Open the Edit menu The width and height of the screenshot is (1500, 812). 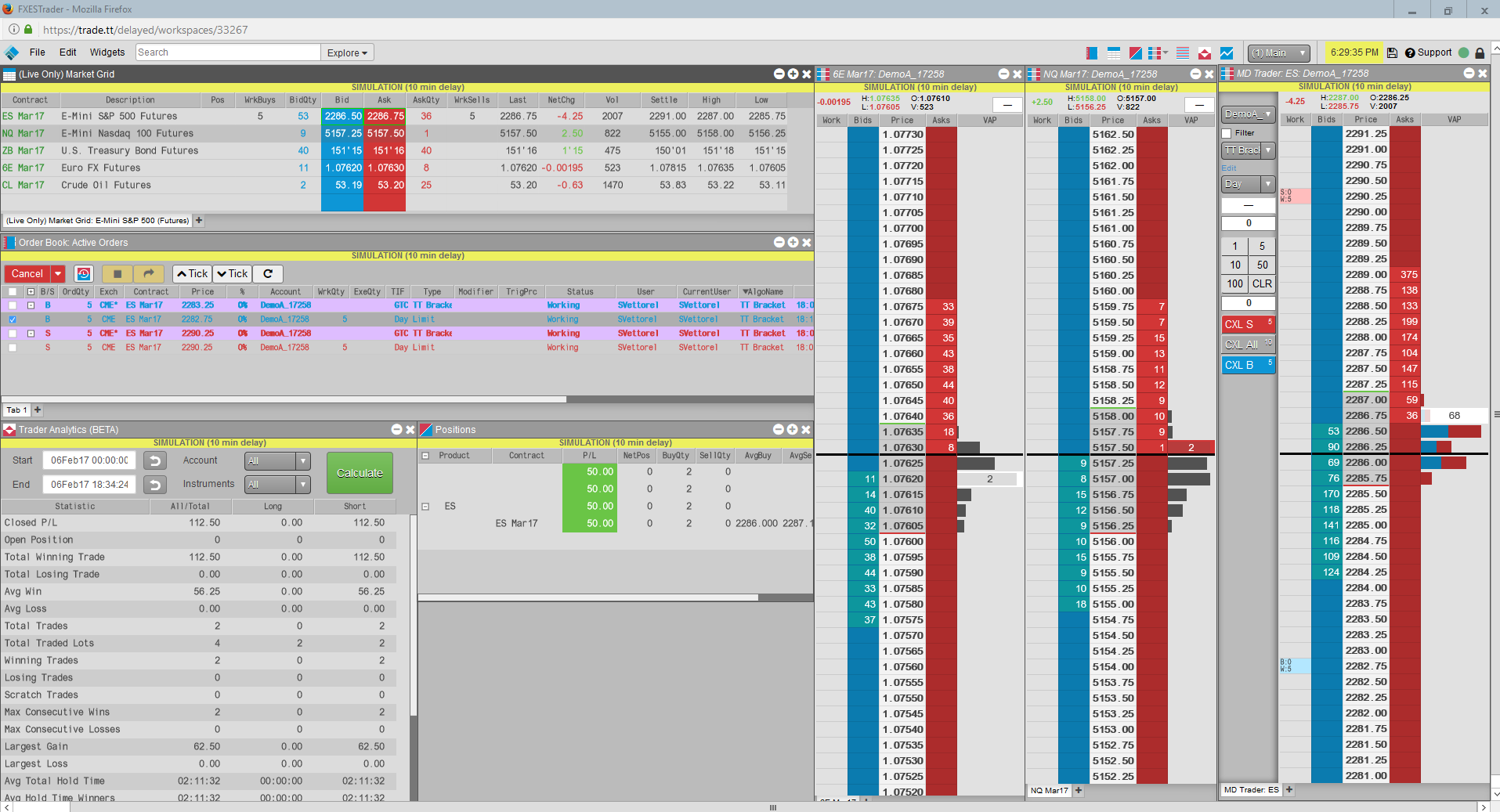tap(68, 52)
